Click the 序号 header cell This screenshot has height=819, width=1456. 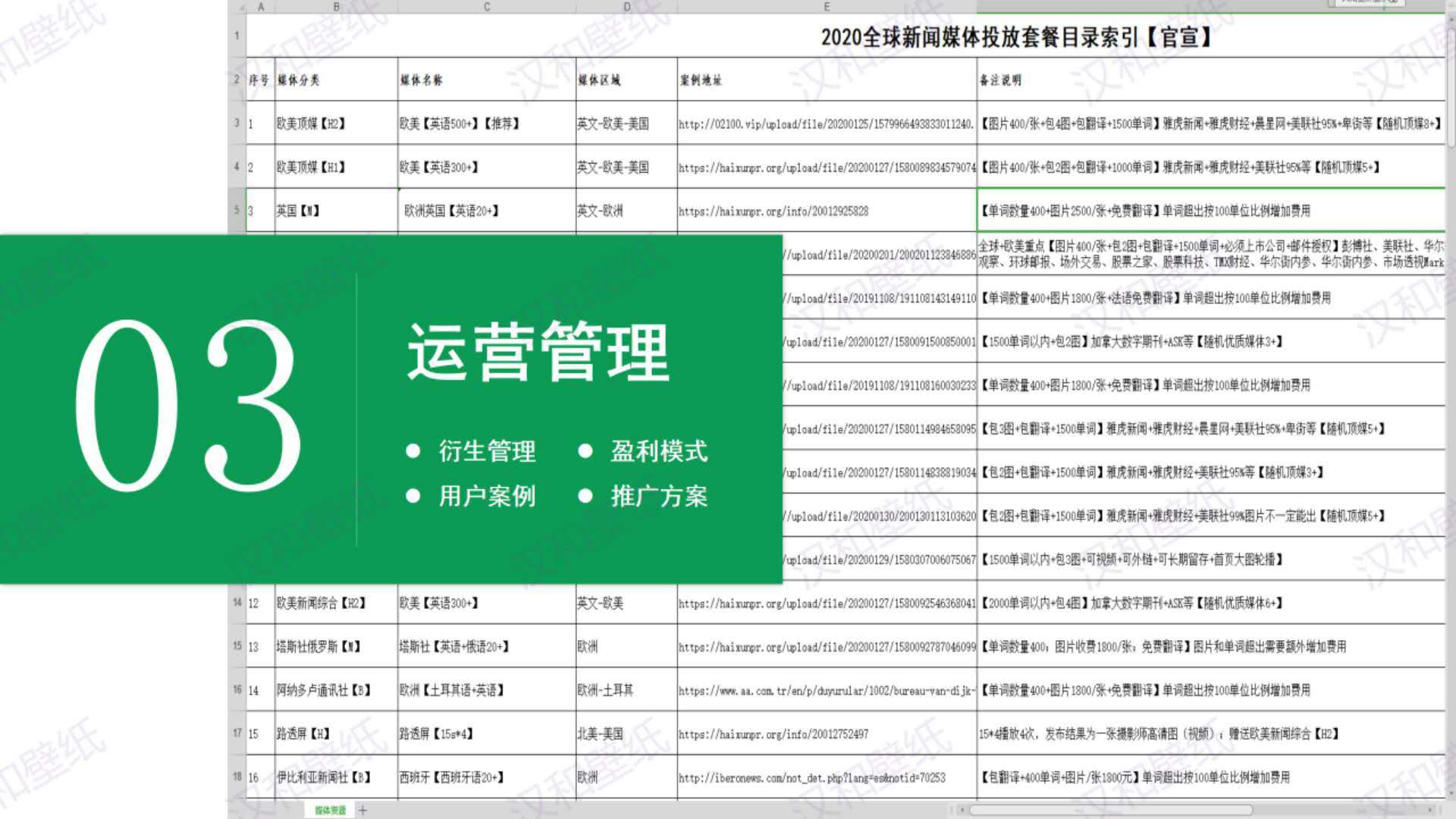(x=261, y=80)
